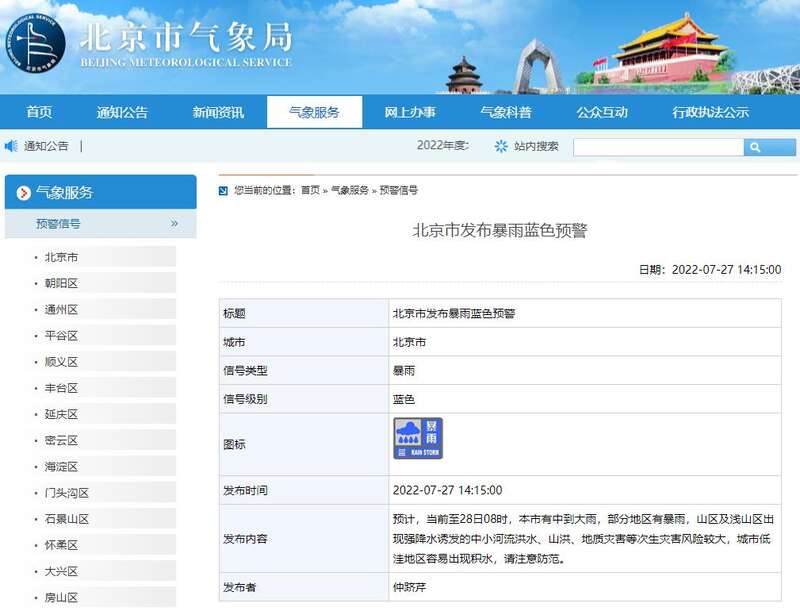Open 行政执法公示 in the navigation bar
The width and height of the screenshot is (800, 611).
710,112
